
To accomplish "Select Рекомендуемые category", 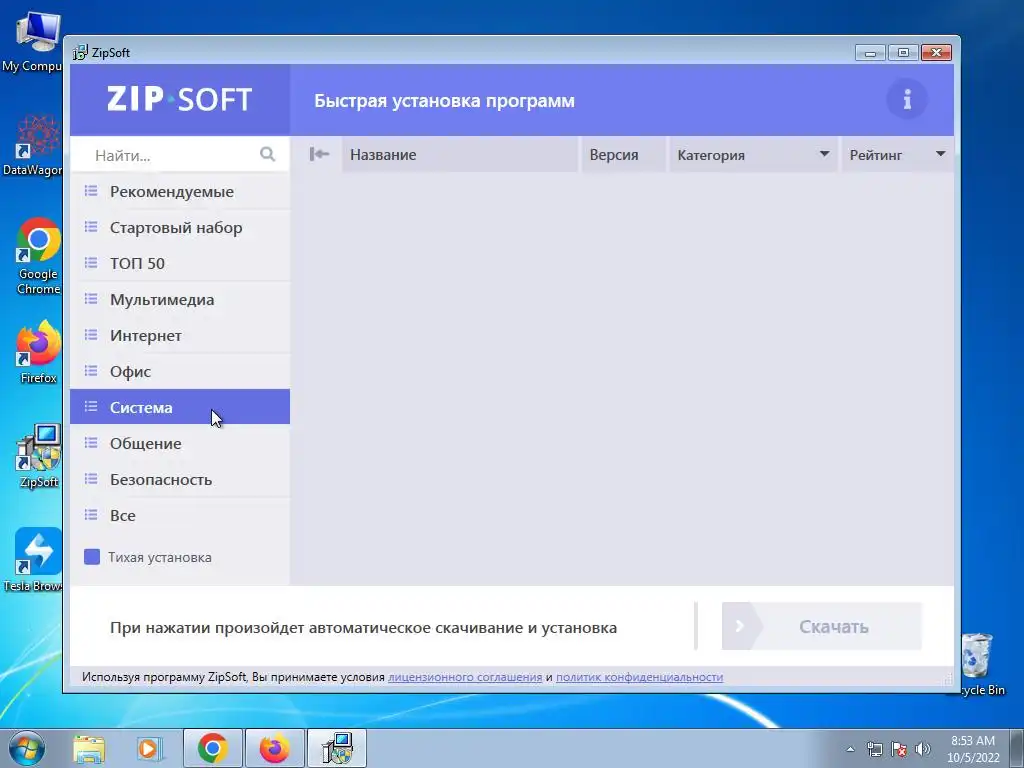I will (x=180, y=191).
